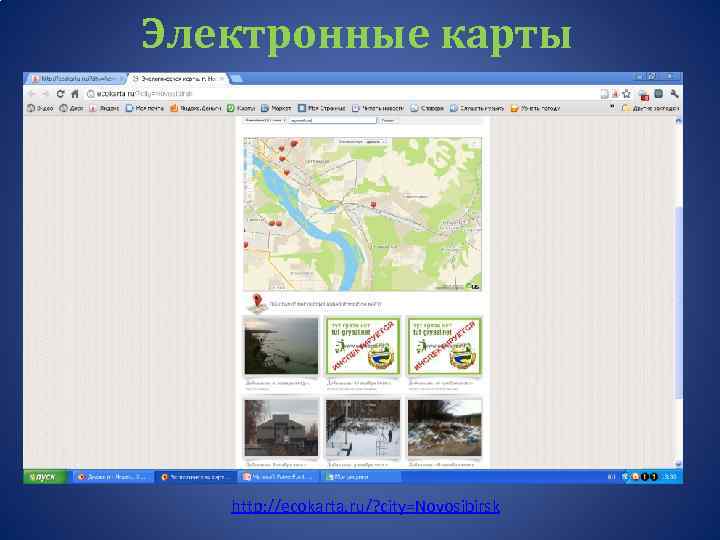Select the 'Экологическая карта' tab
The image size is (720, 540).
[177, 79]
